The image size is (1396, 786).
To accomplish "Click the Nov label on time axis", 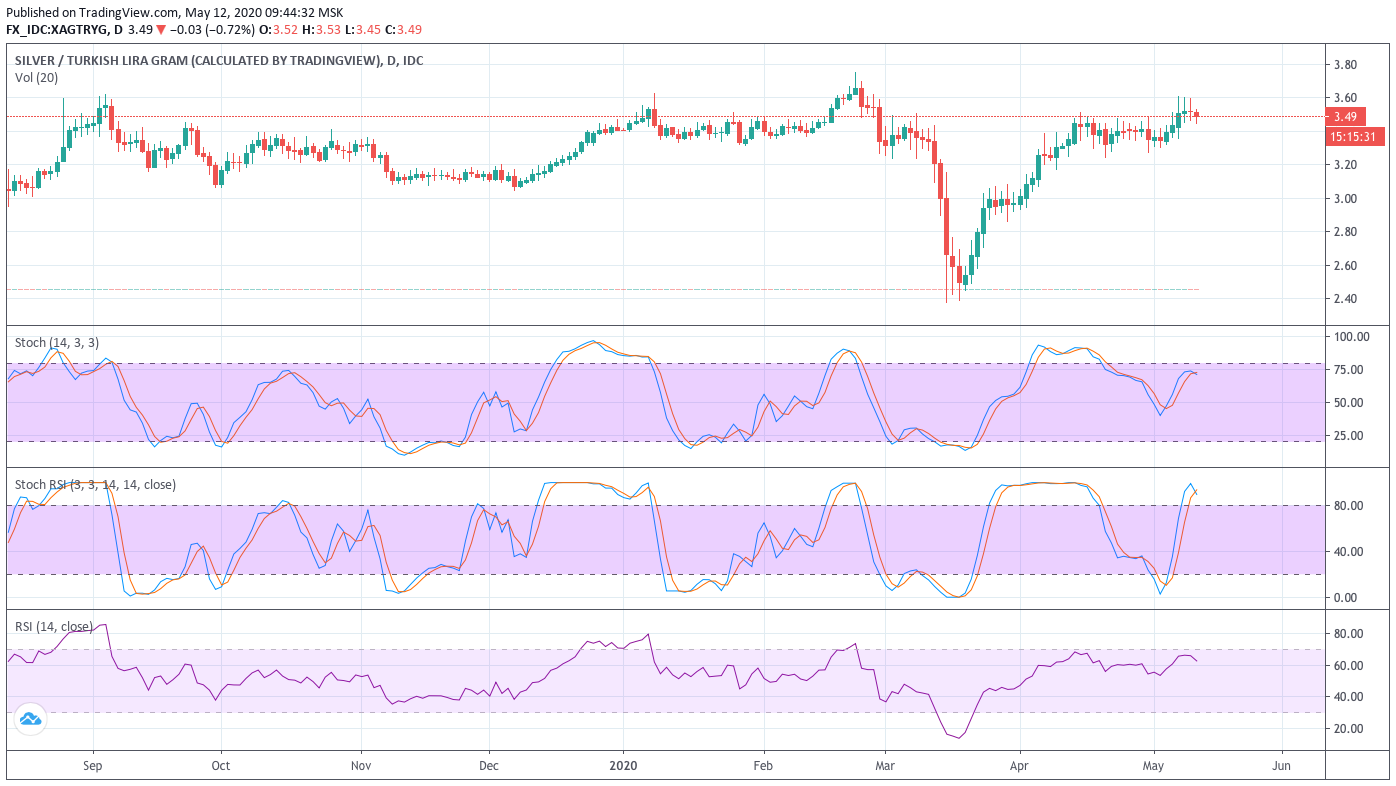I will coord(361,766).
